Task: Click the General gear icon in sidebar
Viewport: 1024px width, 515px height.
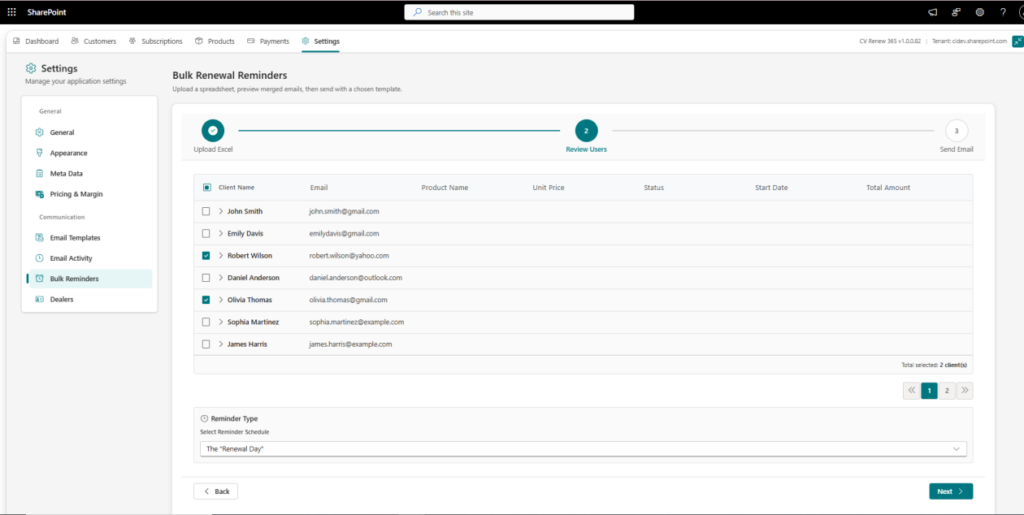Action: point(39,133)
